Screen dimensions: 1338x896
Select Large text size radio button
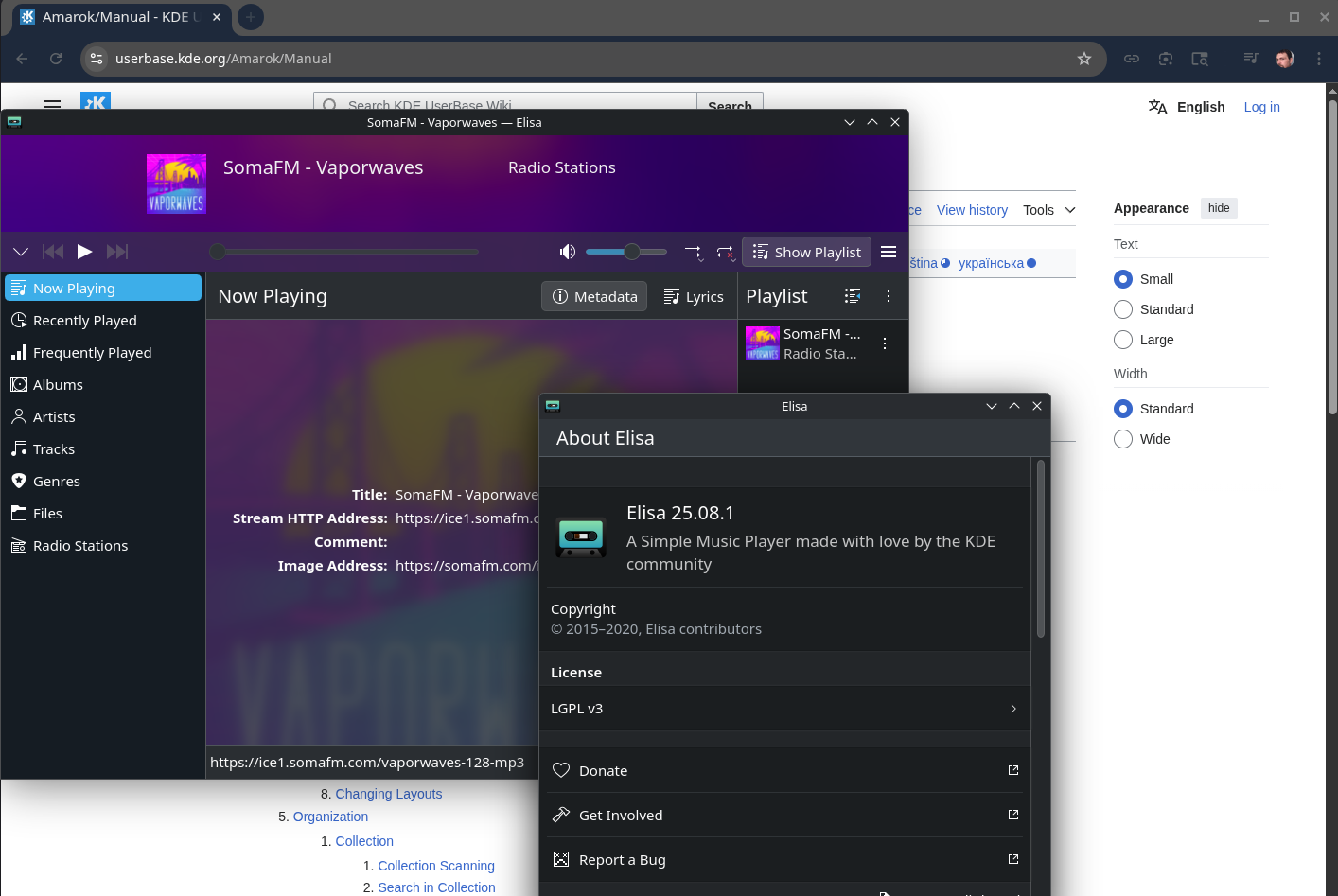click(1123, 340)
